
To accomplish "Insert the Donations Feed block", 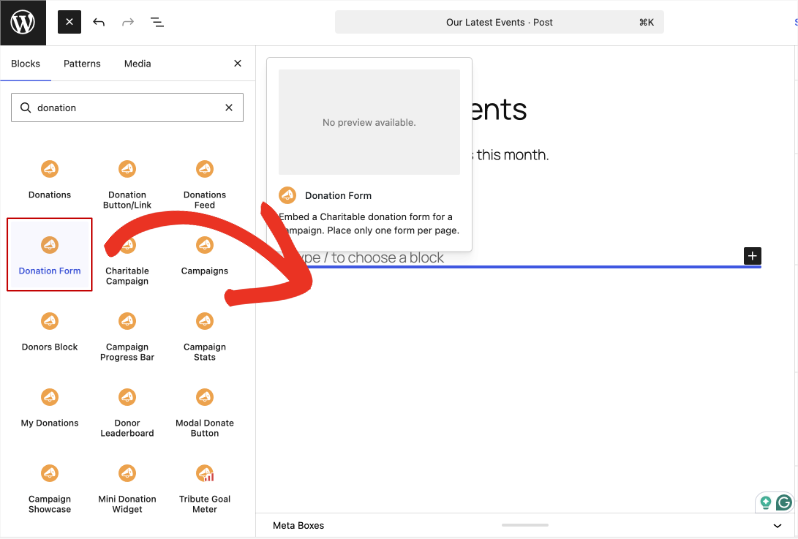I will tap(205, 184).
